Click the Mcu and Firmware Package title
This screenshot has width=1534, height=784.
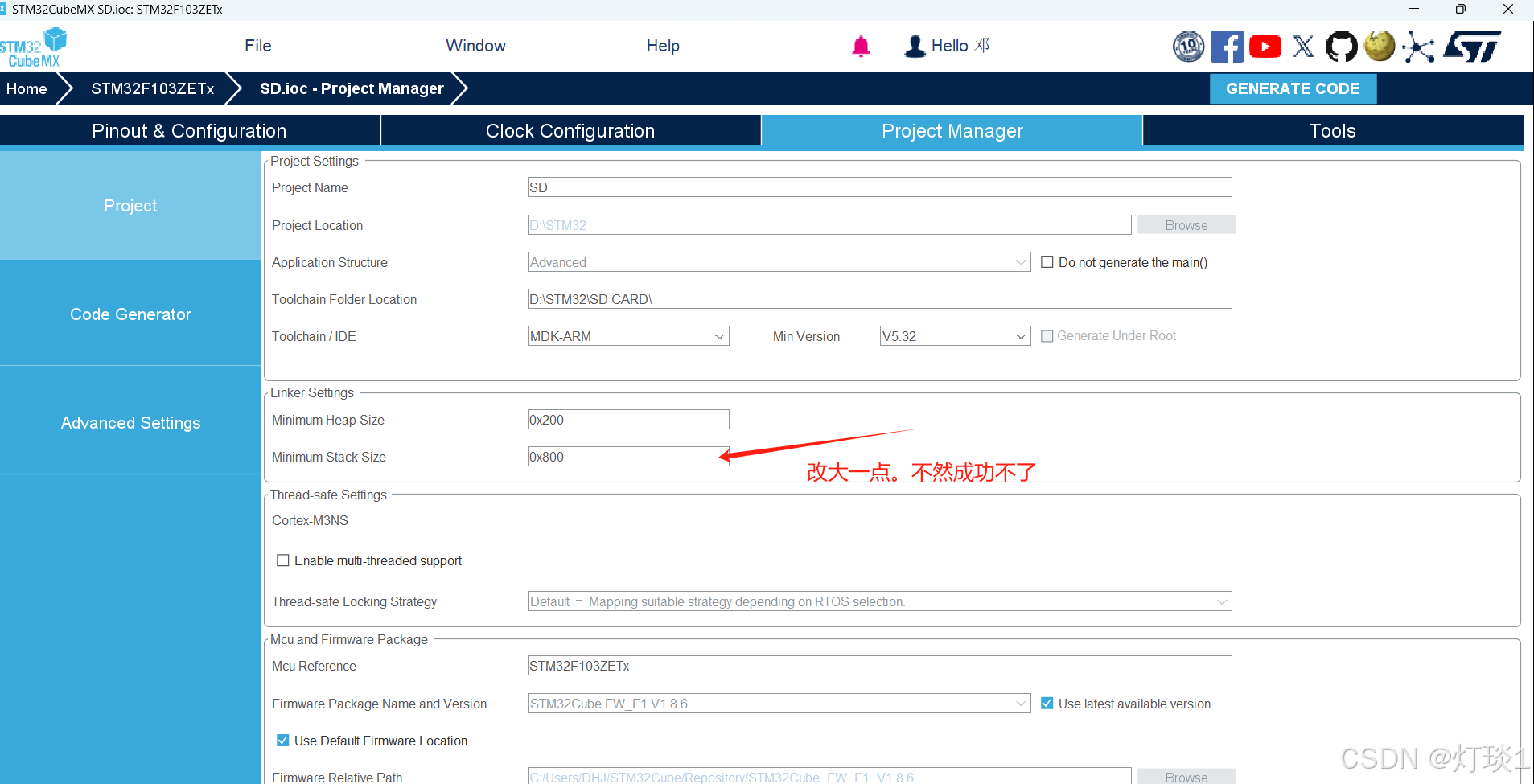click(x=349, y=639)
